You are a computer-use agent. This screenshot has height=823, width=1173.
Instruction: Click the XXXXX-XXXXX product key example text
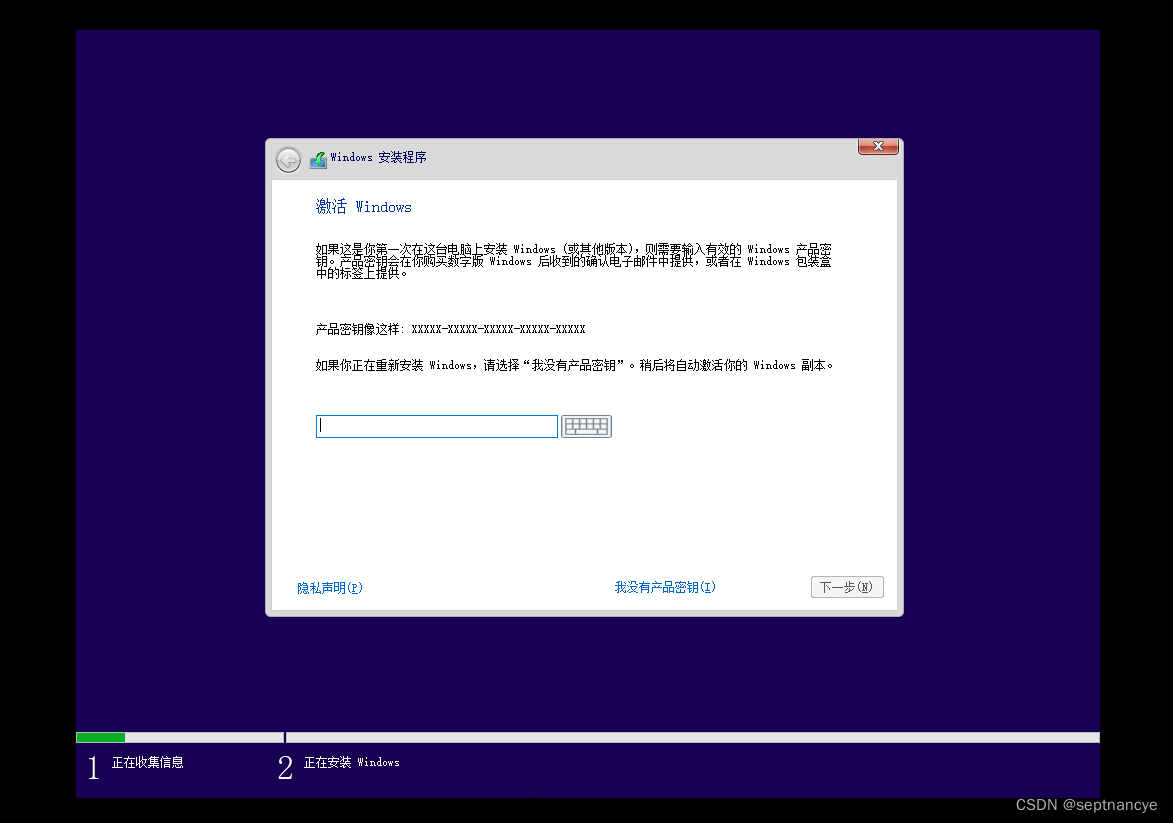pos(498,329)
